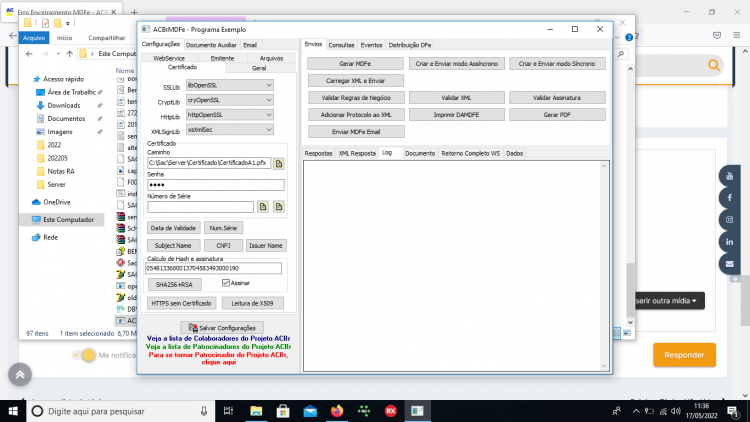The width and height of the screenshot is (750, 422).
Task: Click Salvar Configurações button
Action: tap(222, 328)
